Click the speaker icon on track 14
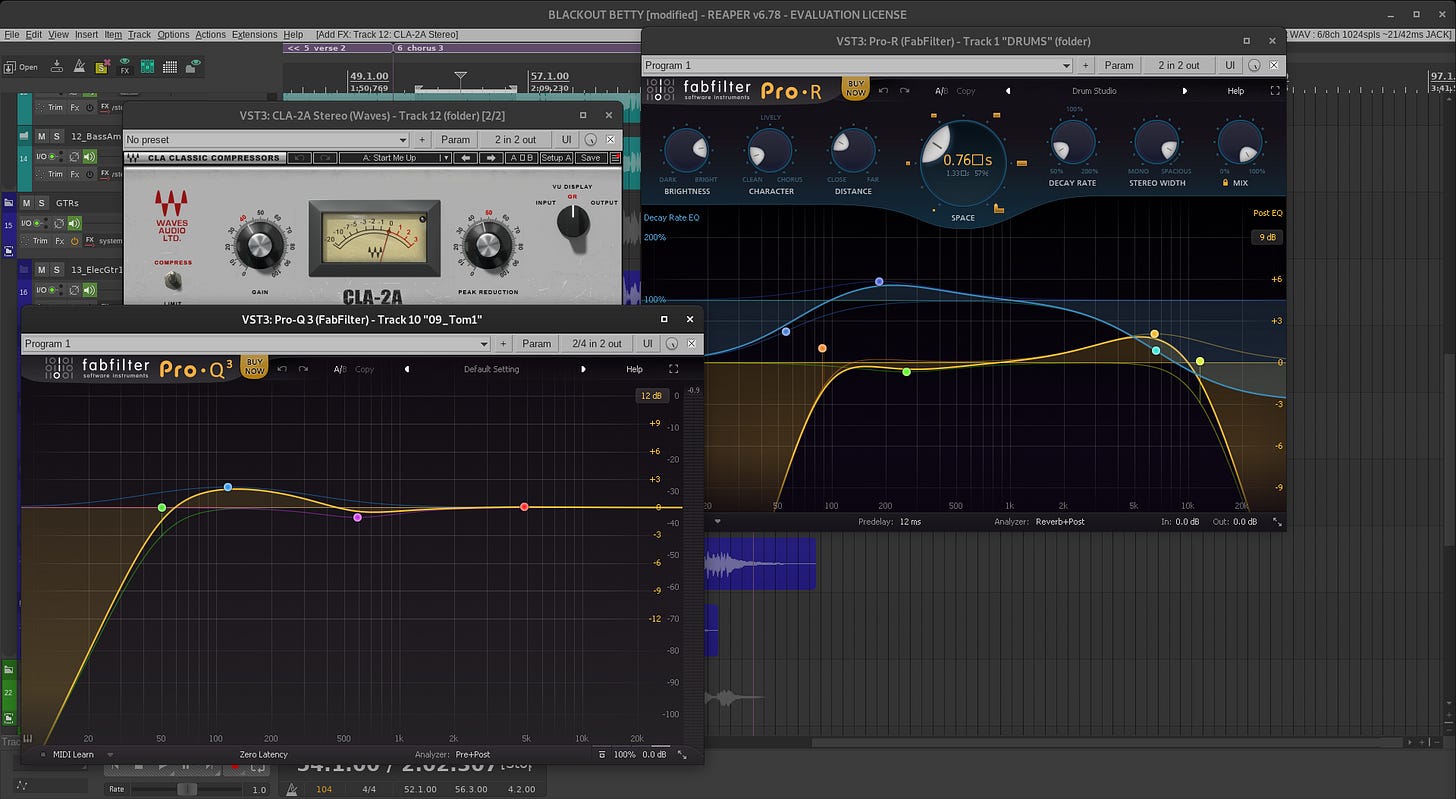1456x799 pixels. tap(89, 156)
